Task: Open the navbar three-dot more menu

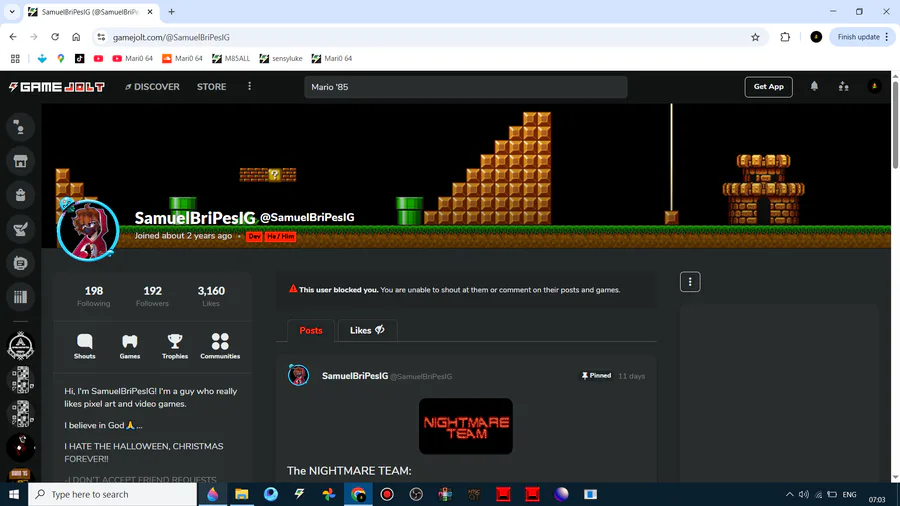Action: (249, 87)
